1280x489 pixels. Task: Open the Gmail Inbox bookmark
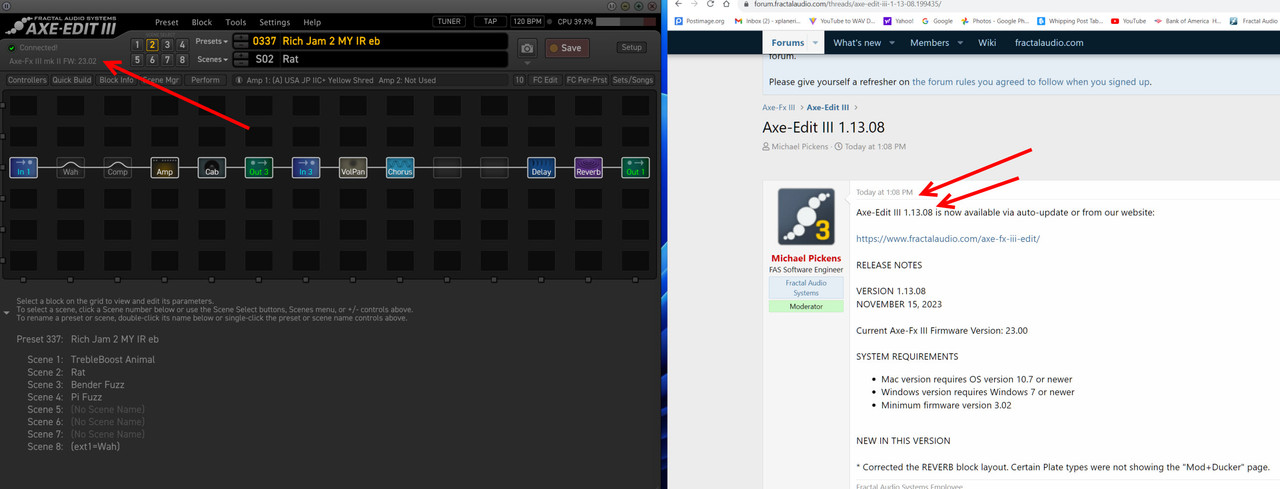[769, 20]
